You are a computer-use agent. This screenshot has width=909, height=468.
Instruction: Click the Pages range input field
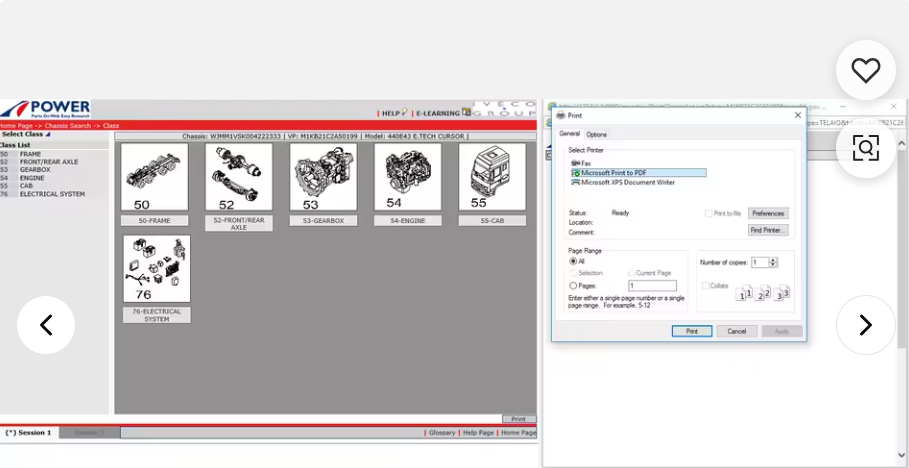coord(652,285)
